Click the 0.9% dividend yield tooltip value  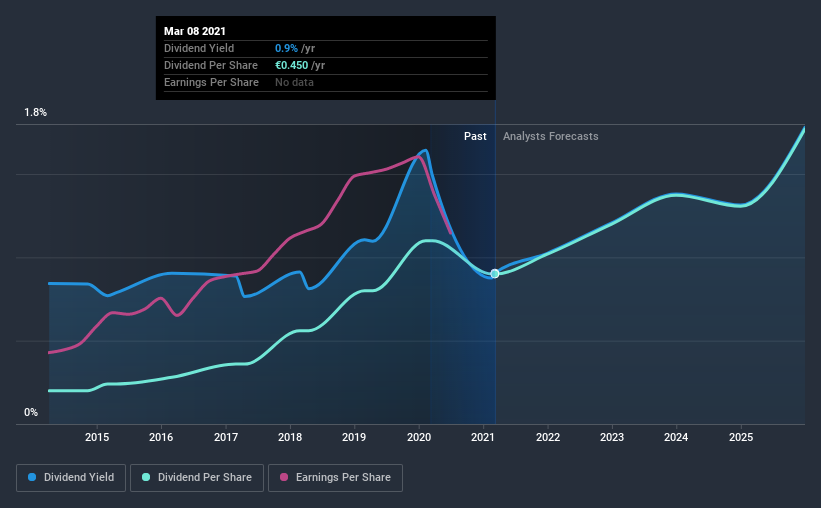pos(286,48)
